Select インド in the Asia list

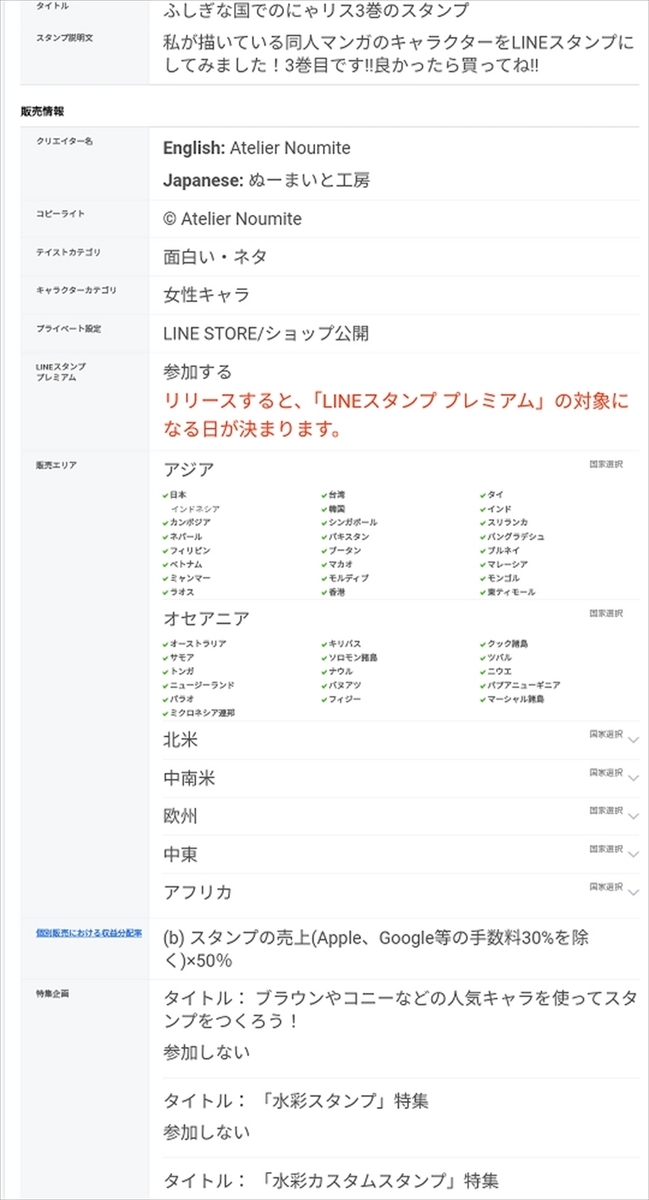coord(496,509)
